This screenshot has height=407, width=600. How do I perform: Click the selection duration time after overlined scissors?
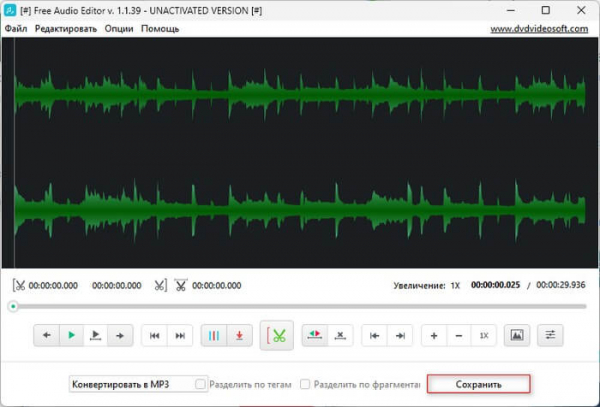[217, 285]
